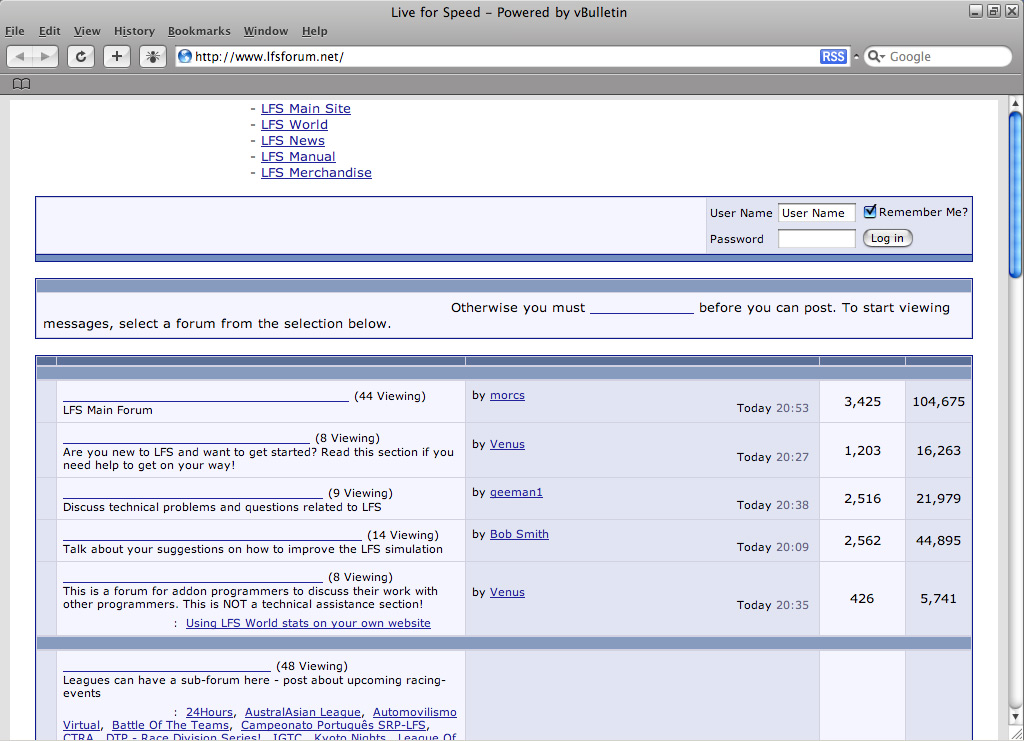Image resolution: width=1024 pixels, height=741 pixels.
Task: Open Bob Smith user profile link
Action: point(519,534)
